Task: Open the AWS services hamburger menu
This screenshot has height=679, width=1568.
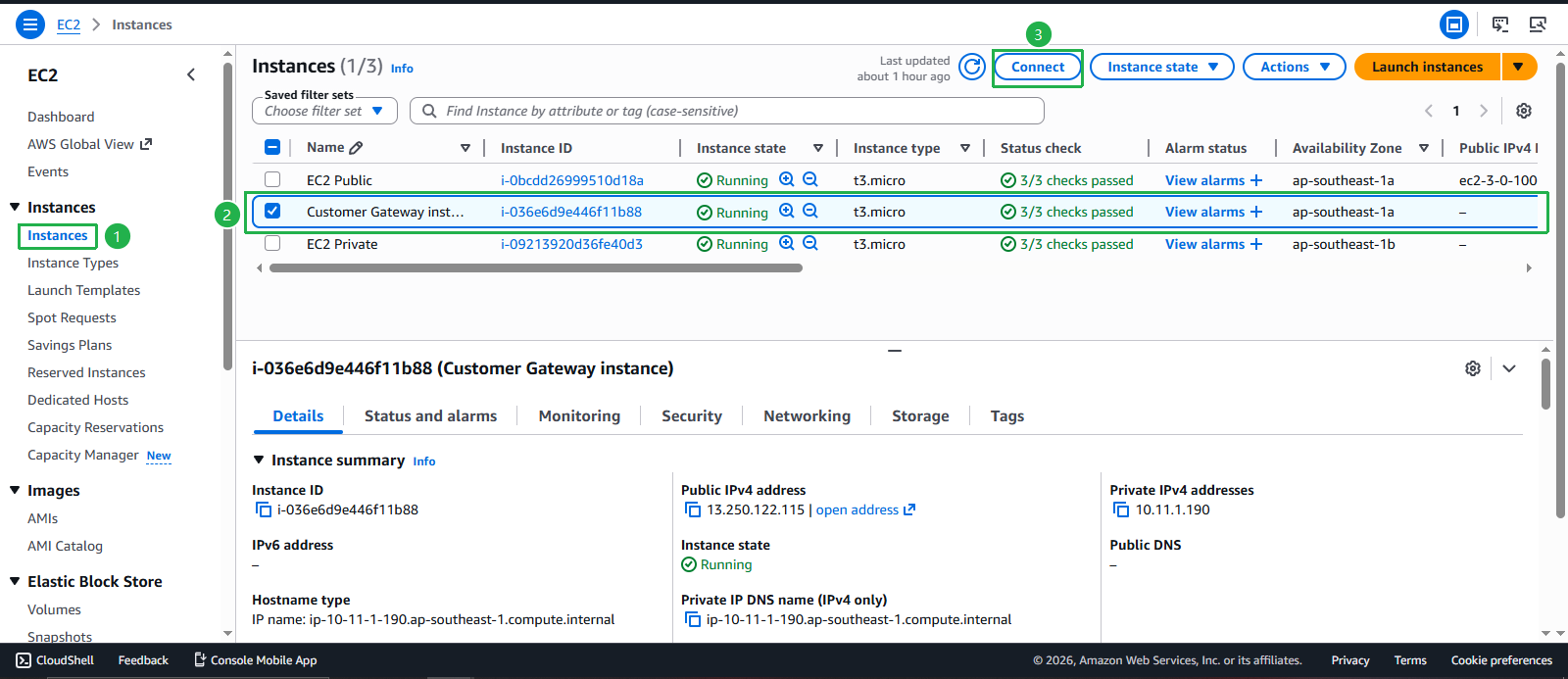Action: coord(30,24)
